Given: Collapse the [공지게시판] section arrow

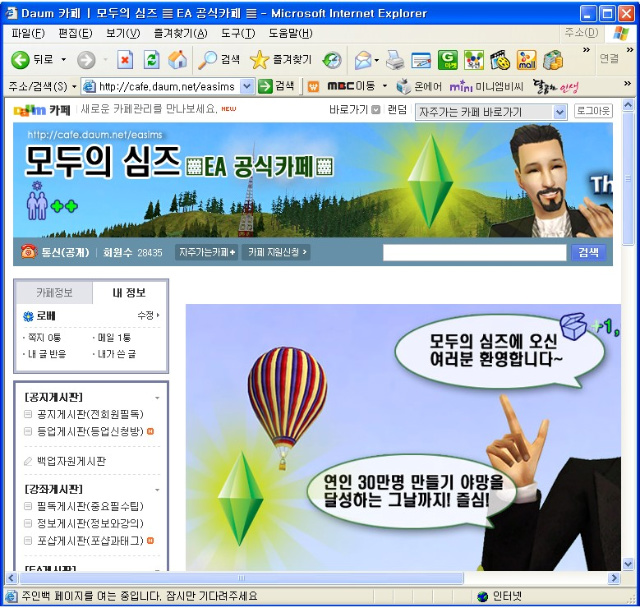Looking at the screenshot, I should pos(157,398).
